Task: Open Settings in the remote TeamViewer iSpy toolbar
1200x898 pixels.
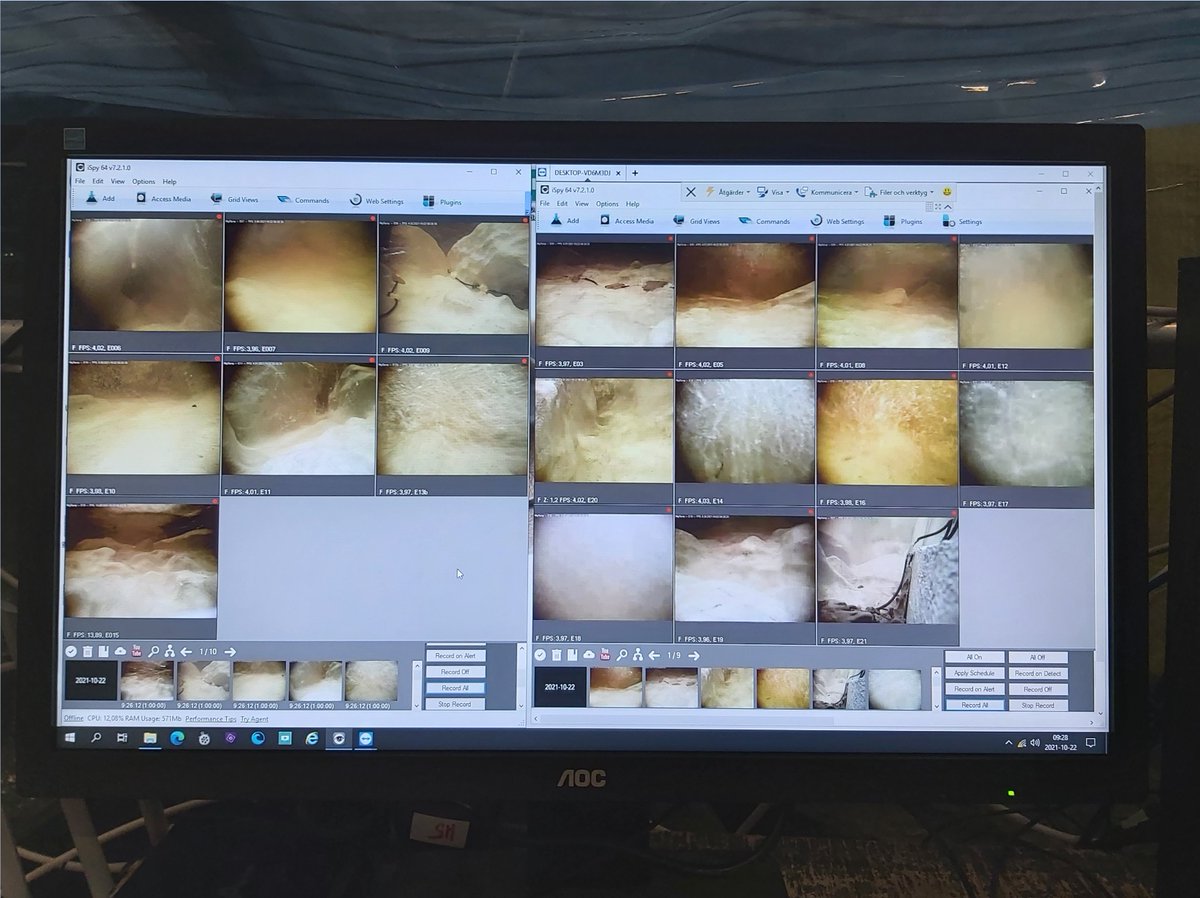Action: tap(962, 221)
